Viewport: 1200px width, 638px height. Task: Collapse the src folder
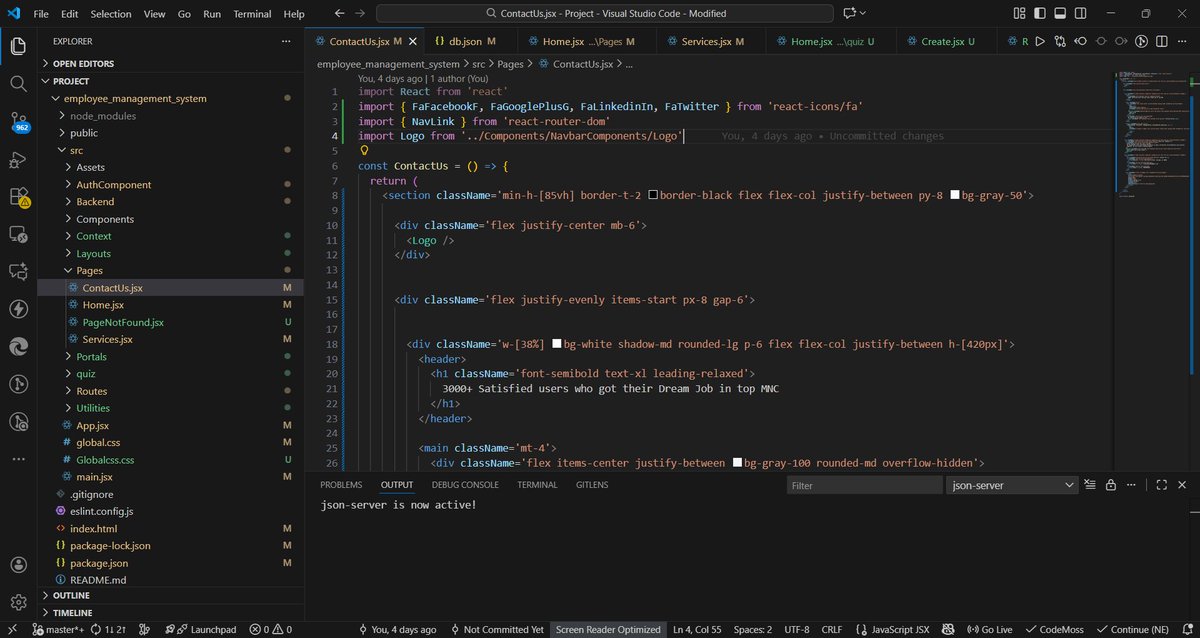pyautogui.click(x=170, y=150)
